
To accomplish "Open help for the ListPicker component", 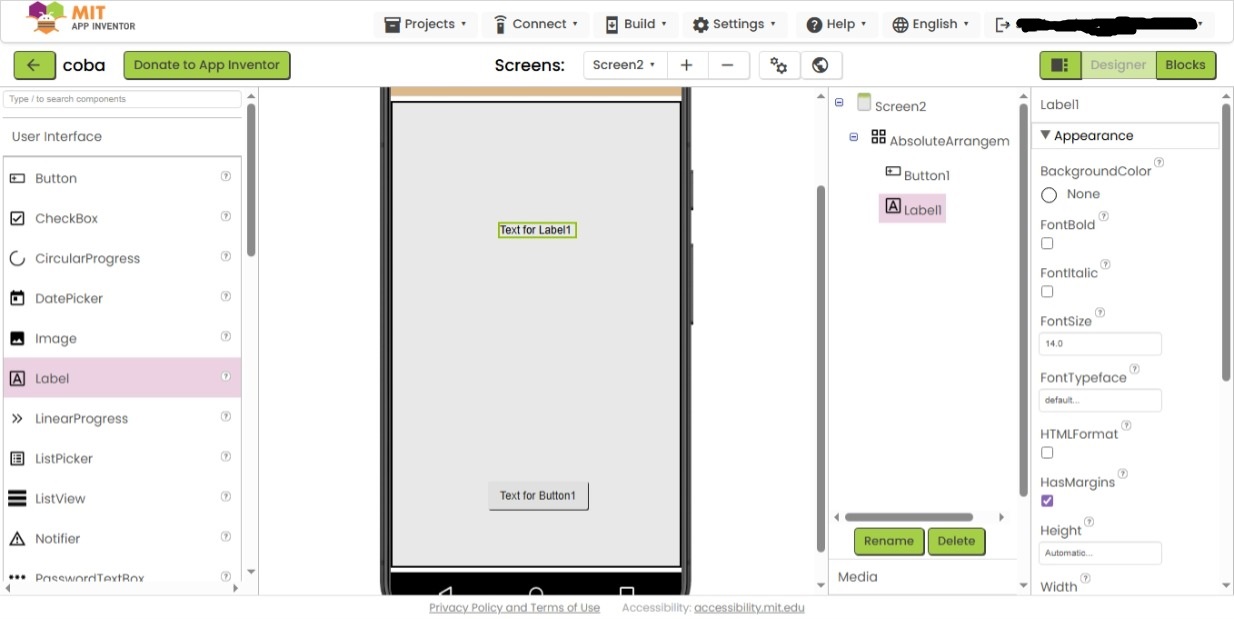I will tap(226, 456).
